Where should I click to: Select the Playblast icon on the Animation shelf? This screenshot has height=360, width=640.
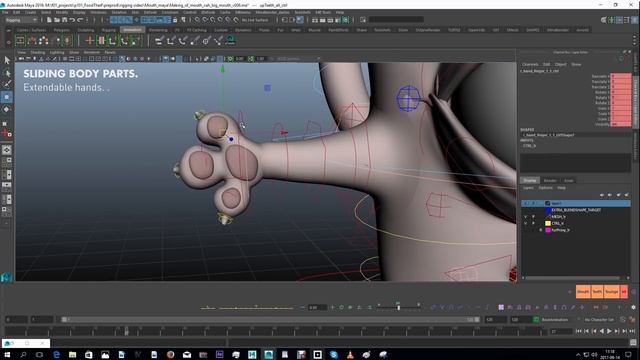pyautogui.click(x=20, y=40)
